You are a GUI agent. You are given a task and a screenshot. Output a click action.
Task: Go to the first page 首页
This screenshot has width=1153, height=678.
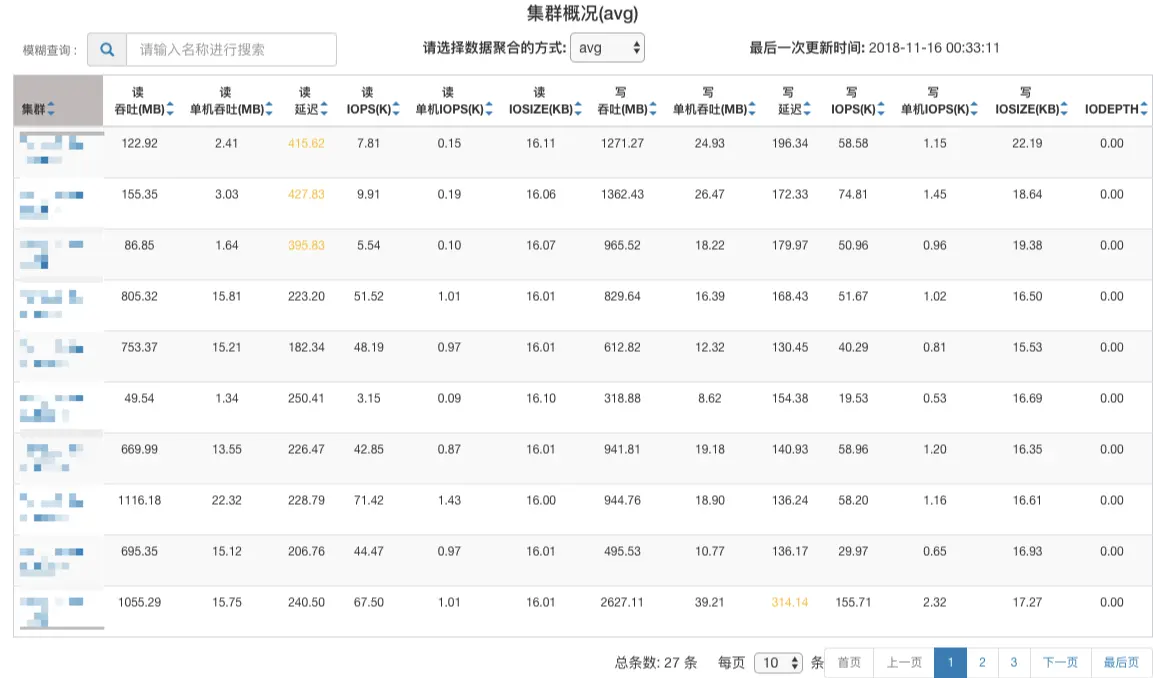pyautogui.click(x=849, y=663)
